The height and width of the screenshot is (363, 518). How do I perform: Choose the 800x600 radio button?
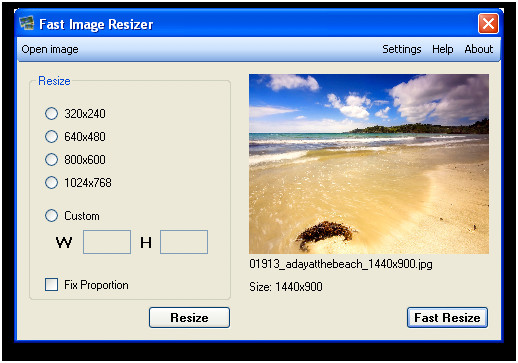[x=51, y=159]
